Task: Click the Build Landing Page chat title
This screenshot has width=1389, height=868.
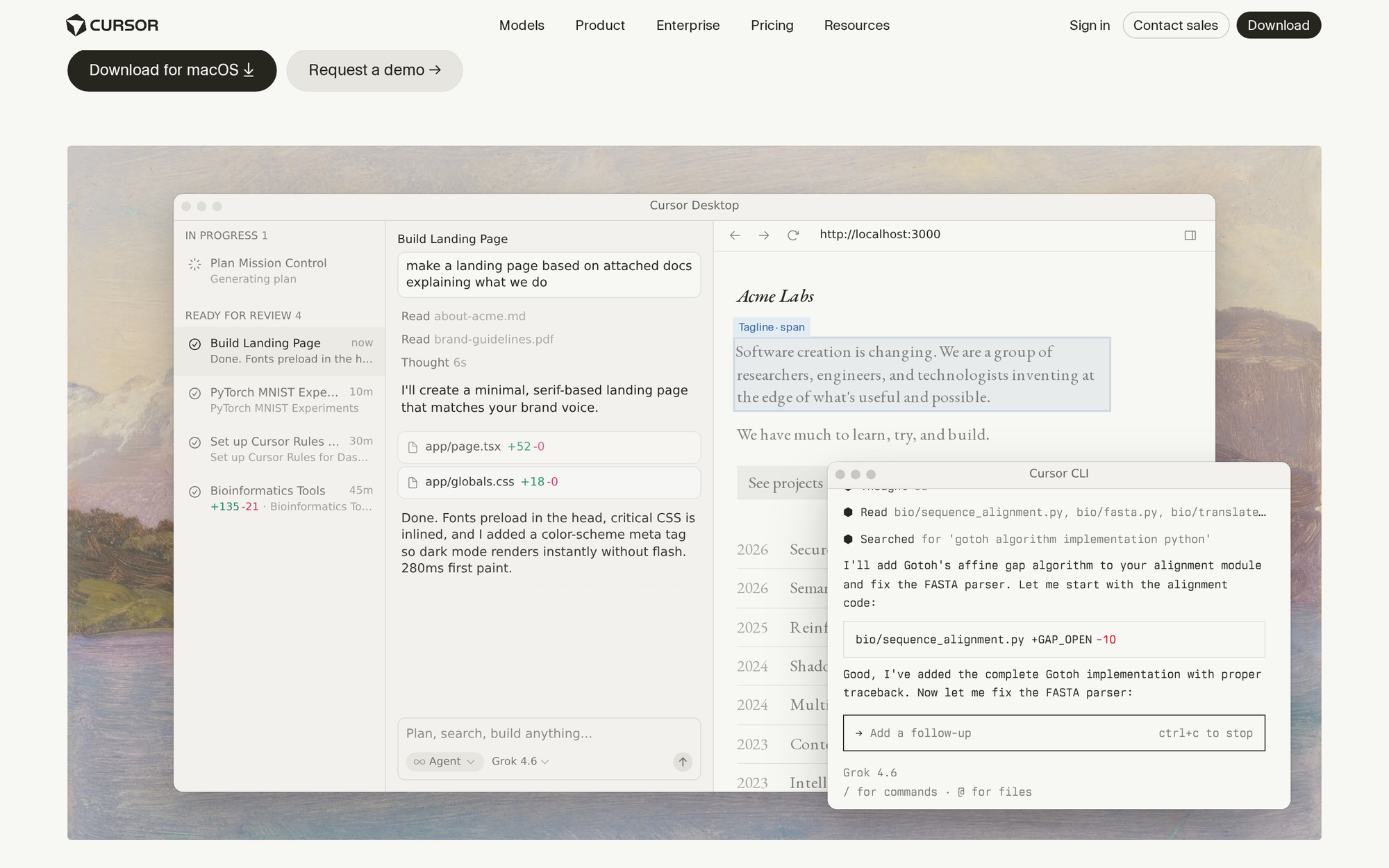Action: pyautogui.click(x=453, y=239)
